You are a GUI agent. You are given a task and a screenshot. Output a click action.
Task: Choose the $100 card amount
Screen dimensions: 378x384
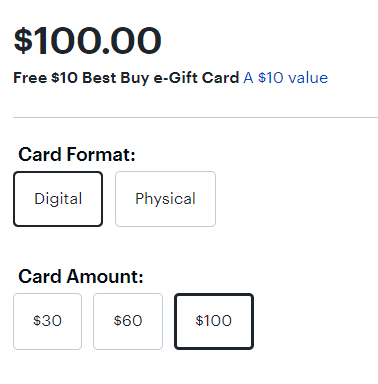point(214,321)
